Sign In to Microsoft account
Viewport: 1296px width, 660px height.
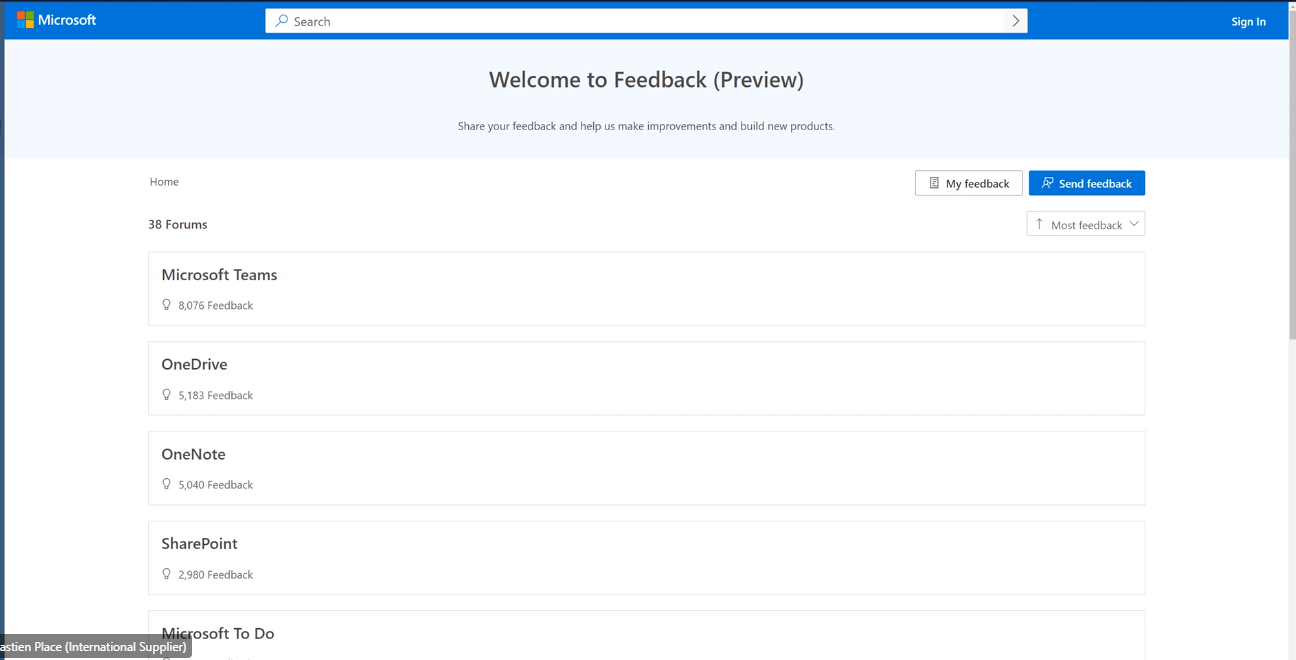(x=1248, y=21)
